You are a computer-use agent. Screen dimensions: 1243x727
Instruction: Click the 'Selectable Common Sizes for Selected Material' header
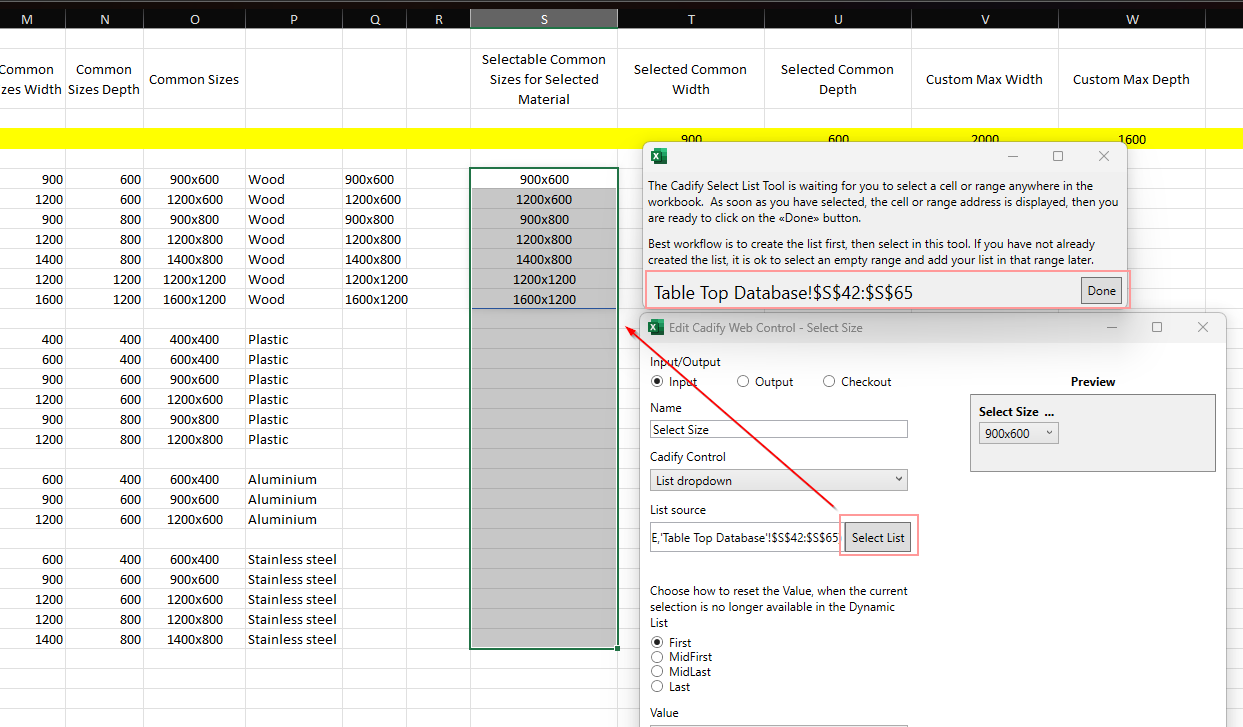(544, 79)
